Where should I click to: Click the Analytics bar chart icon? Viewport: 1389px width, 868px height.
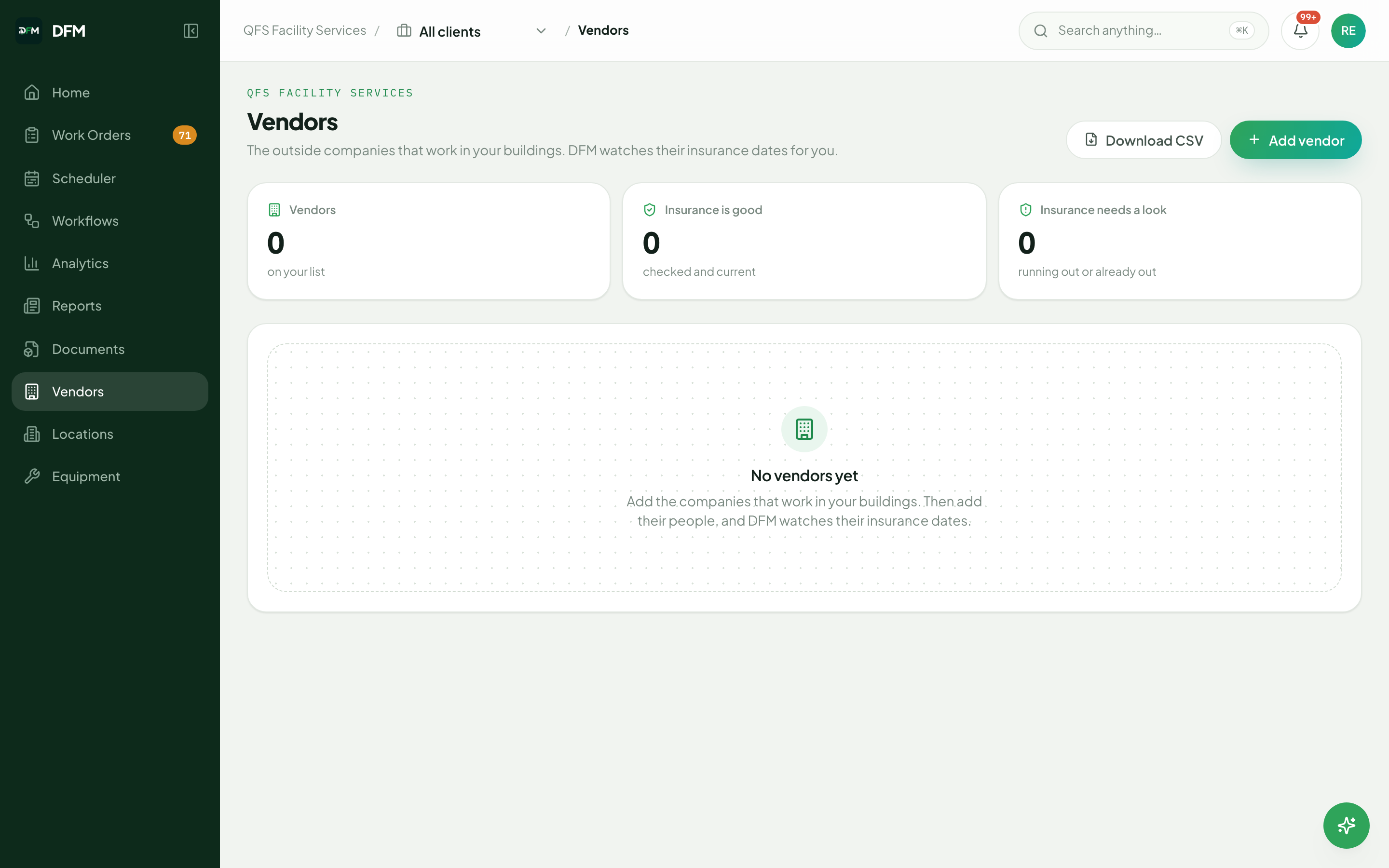(x=31, y=263)
